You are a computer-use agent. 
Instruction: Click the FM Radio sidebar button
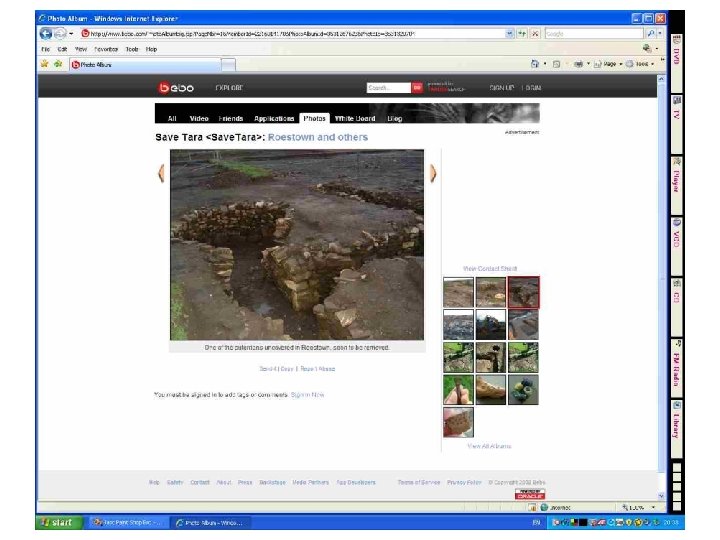(676, 368)
